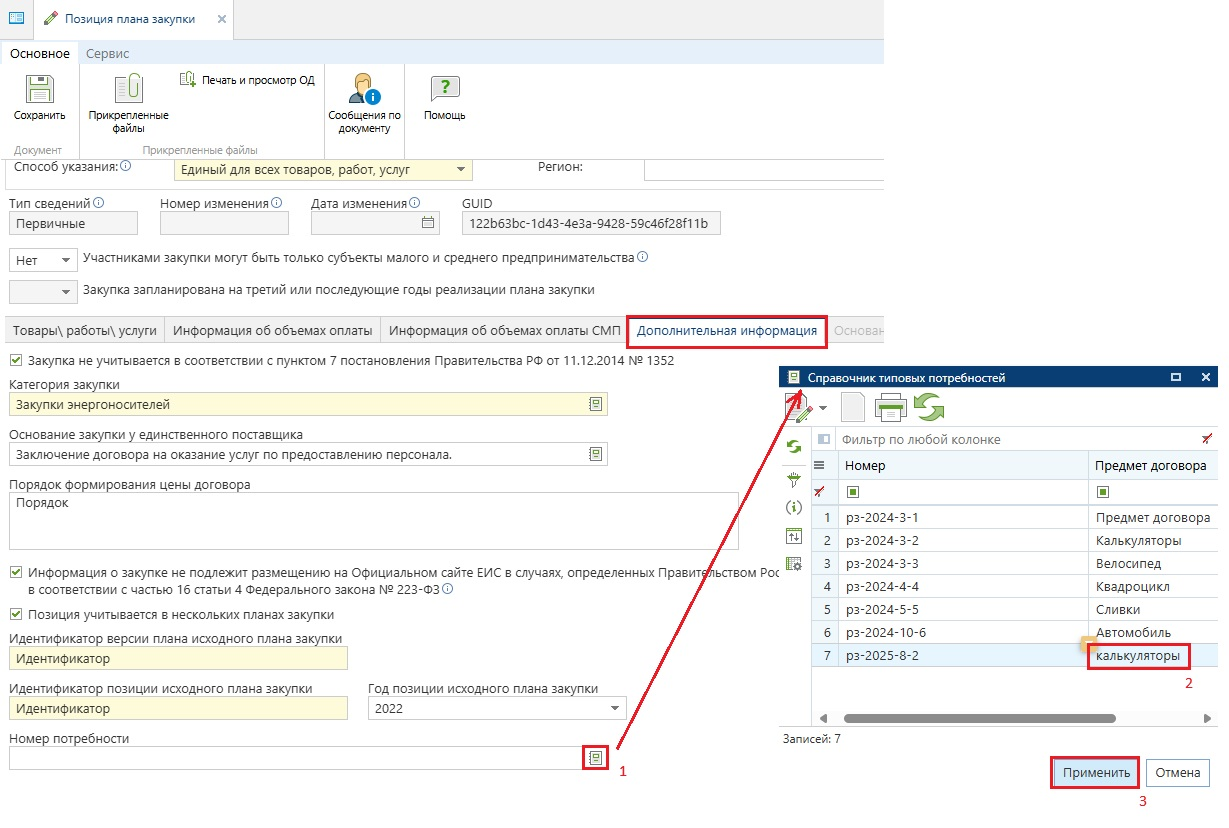Open Способ указания dropdown
Viewport: 1229px width, 828px height.
460,170
